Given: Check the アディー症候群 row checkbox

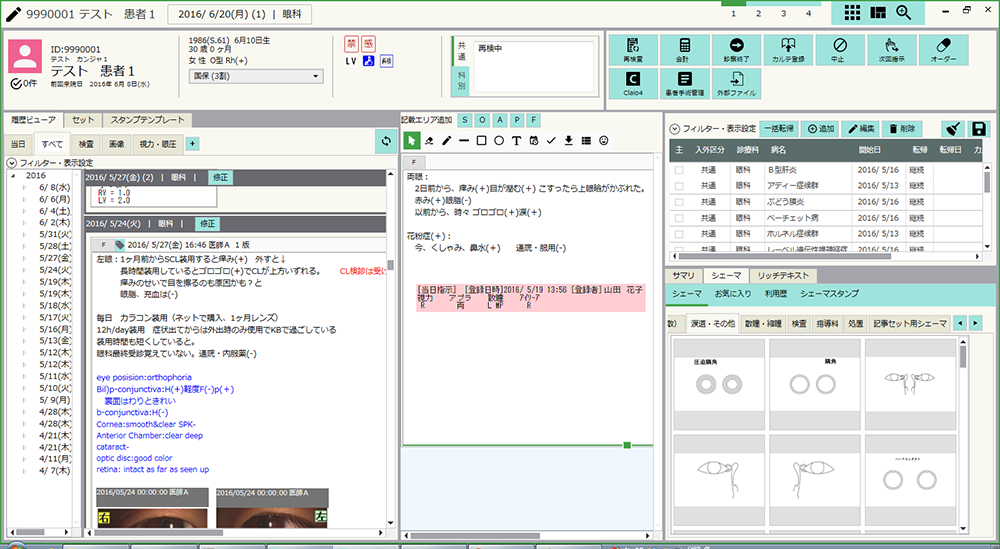Looking at the screenshot, I should (x=679, y=186).
